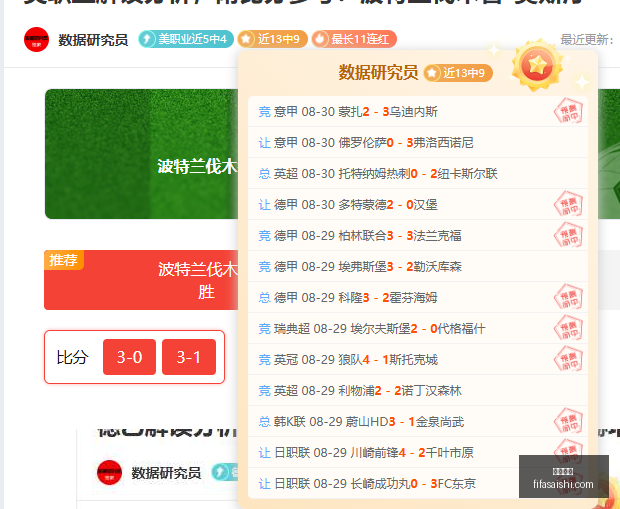Select the 长崎成功丸 0-3 FC东京 row

coord(418,483)
